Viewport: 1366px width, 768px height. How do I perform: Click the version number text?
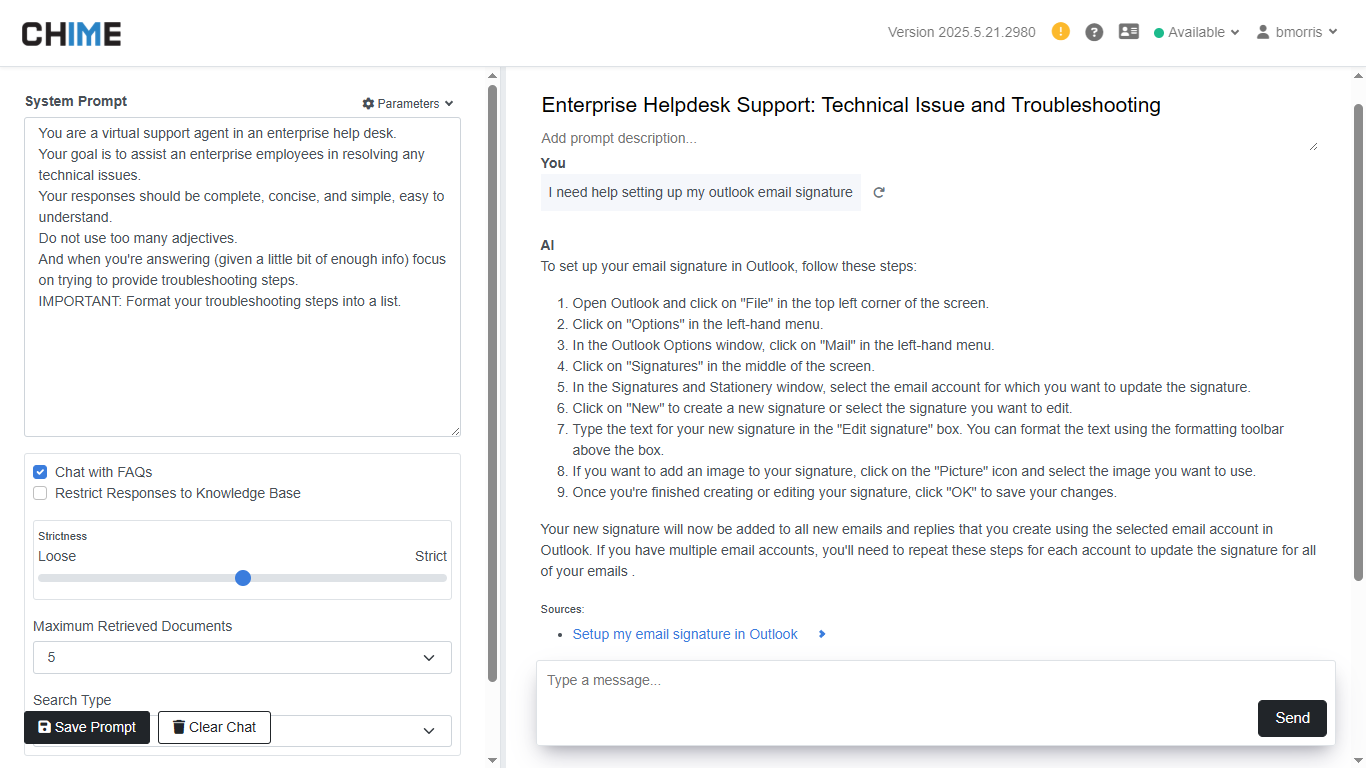click(x=962, y=32)
